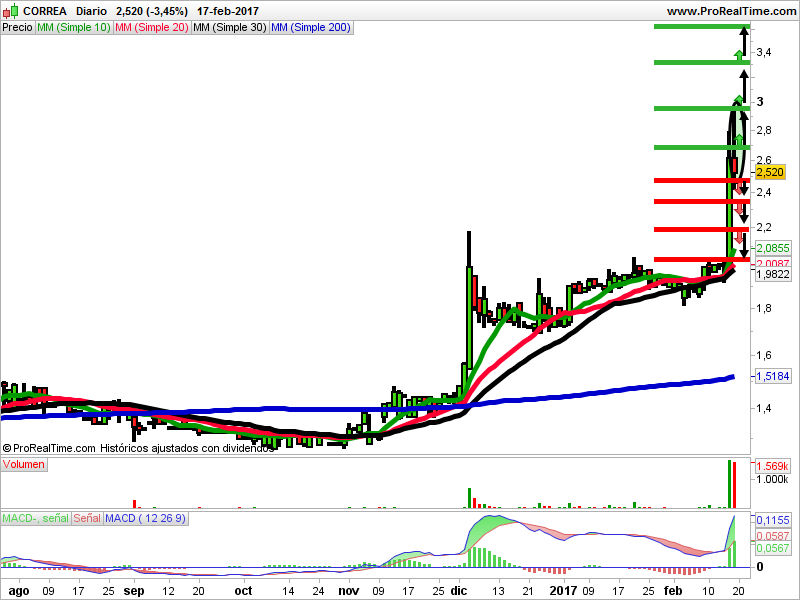Select the Precio indicator label

click(x=17, y=28)
